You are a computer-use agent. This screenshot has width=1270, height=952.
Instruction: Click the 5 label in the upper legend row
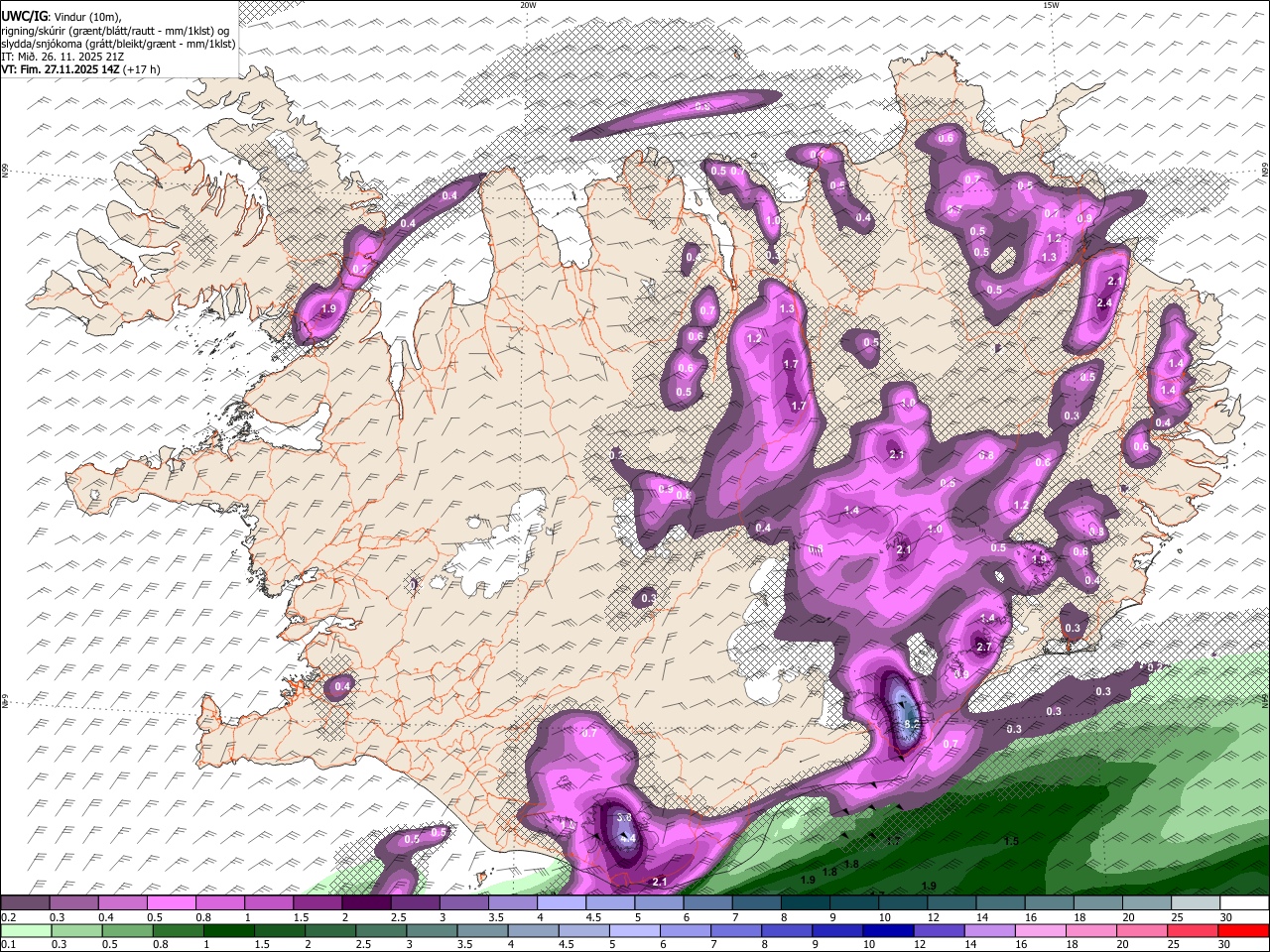pyautogui.click(x=637, y=917)
